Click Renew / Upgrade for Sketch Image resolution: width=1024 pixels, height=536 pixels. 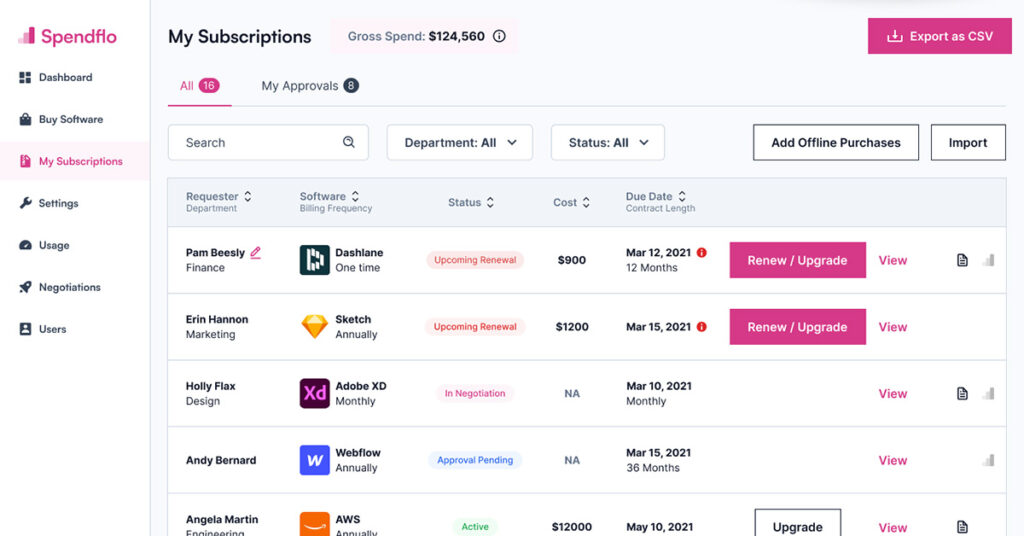pos(797,327)
